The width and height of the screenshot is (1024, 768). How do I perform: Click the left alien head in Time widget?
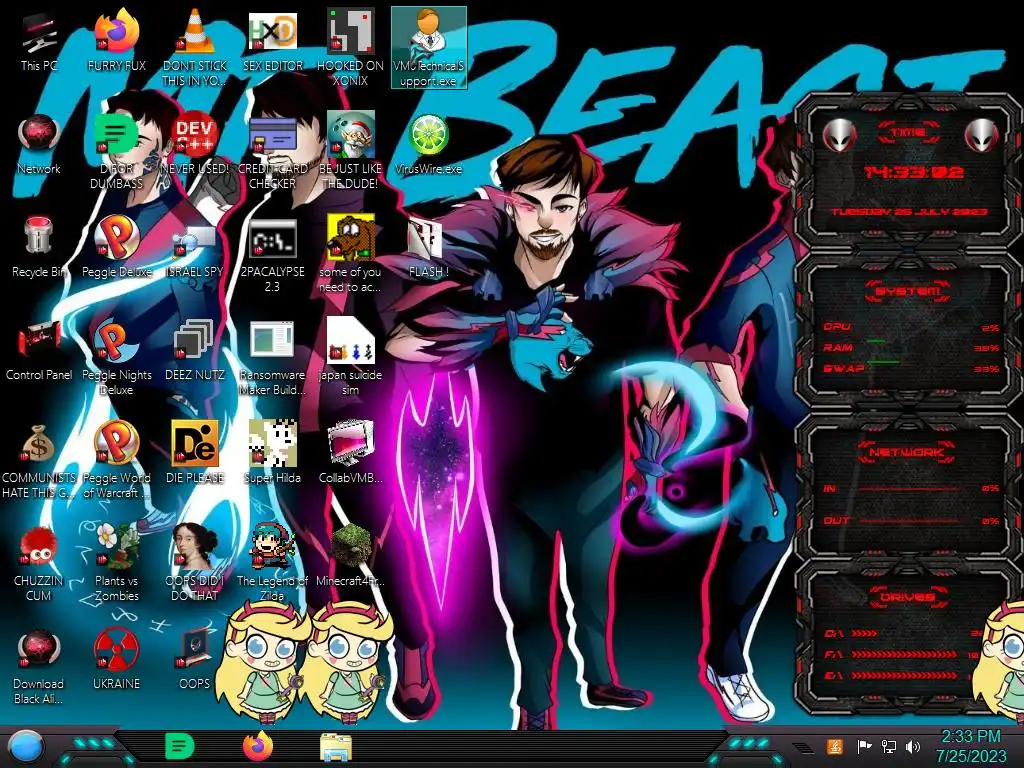click(x=840, y=135)
